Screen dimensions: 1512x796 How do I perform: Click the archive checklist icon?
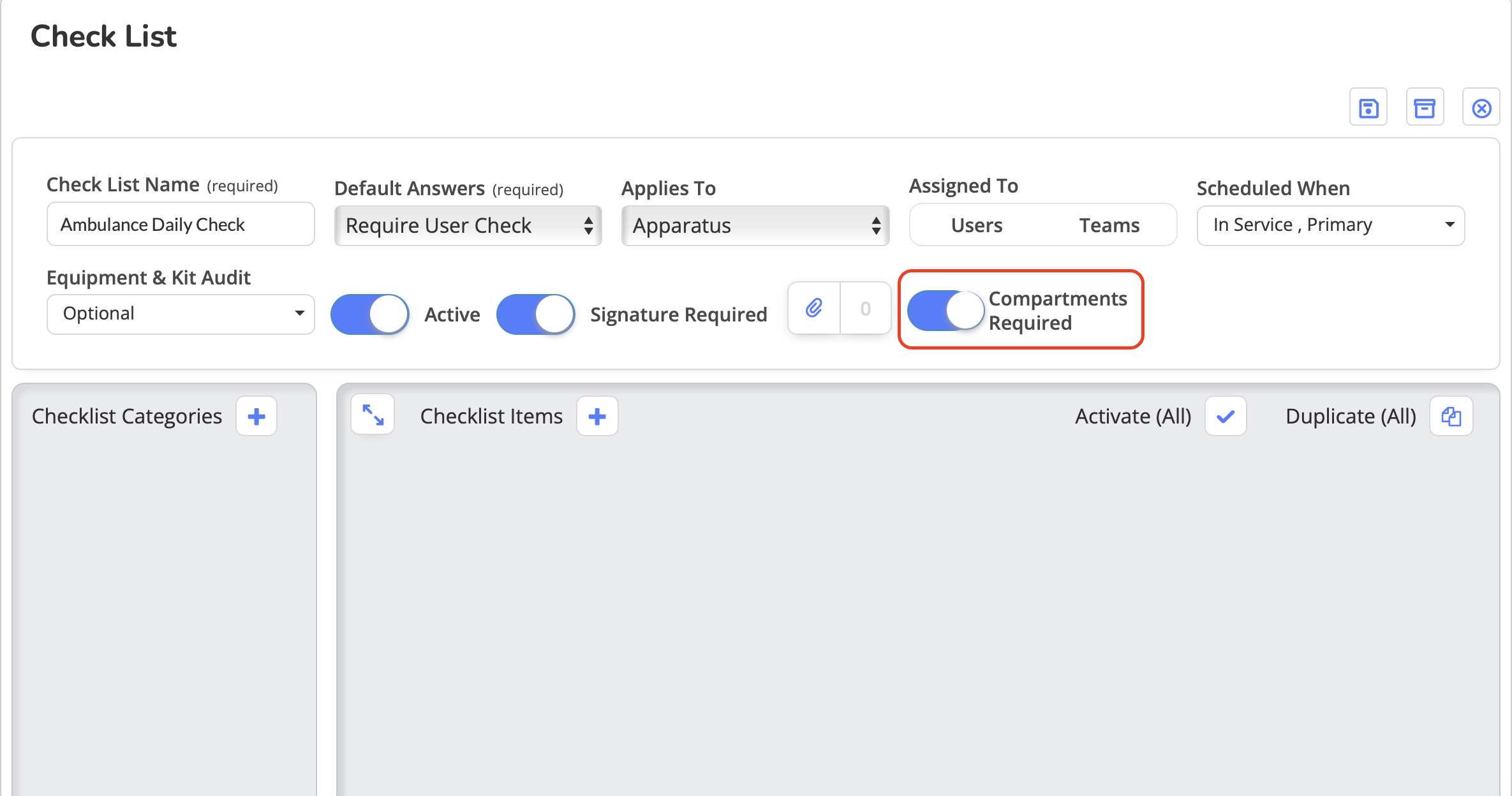(x=1425, y=108)
